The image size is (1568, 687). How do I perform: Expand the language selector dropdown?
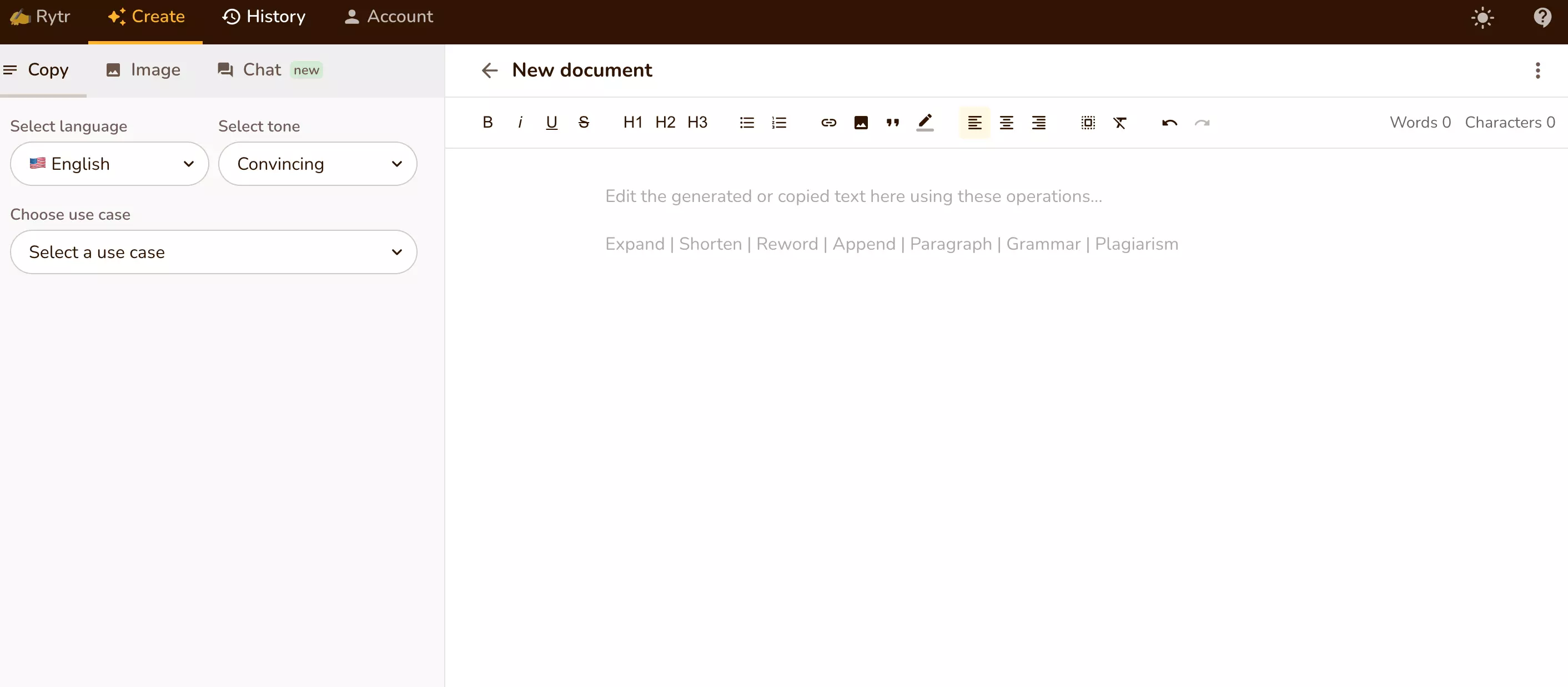click(x=109, y=163)
